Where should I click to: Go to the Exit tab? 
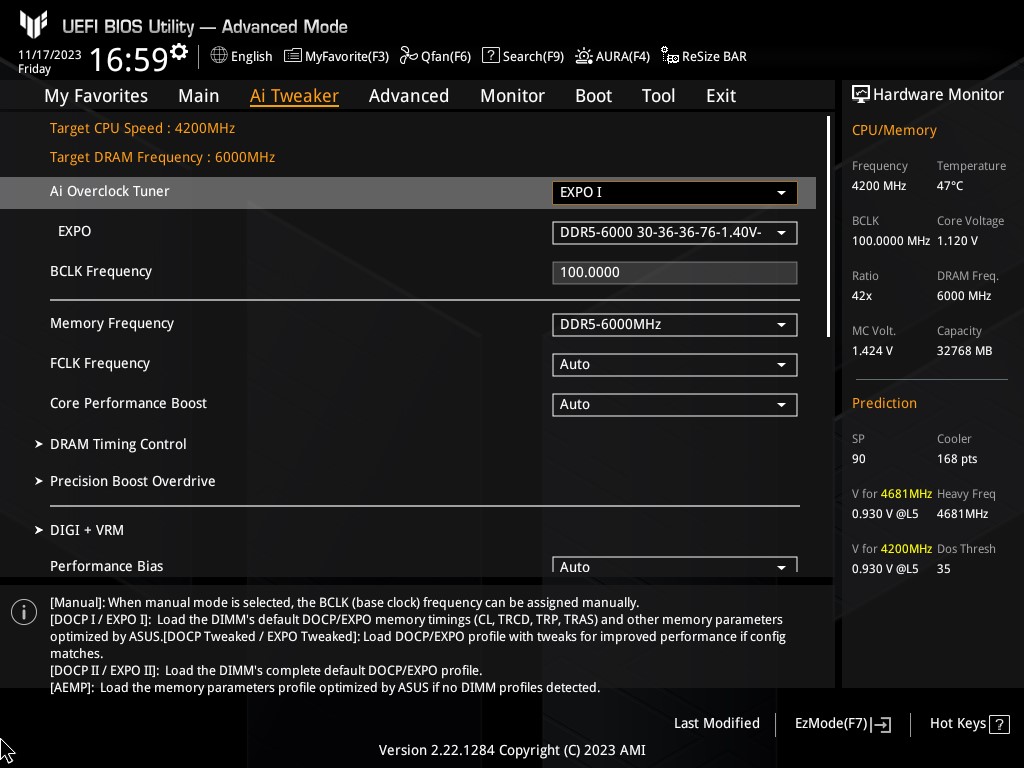[721, 96]
